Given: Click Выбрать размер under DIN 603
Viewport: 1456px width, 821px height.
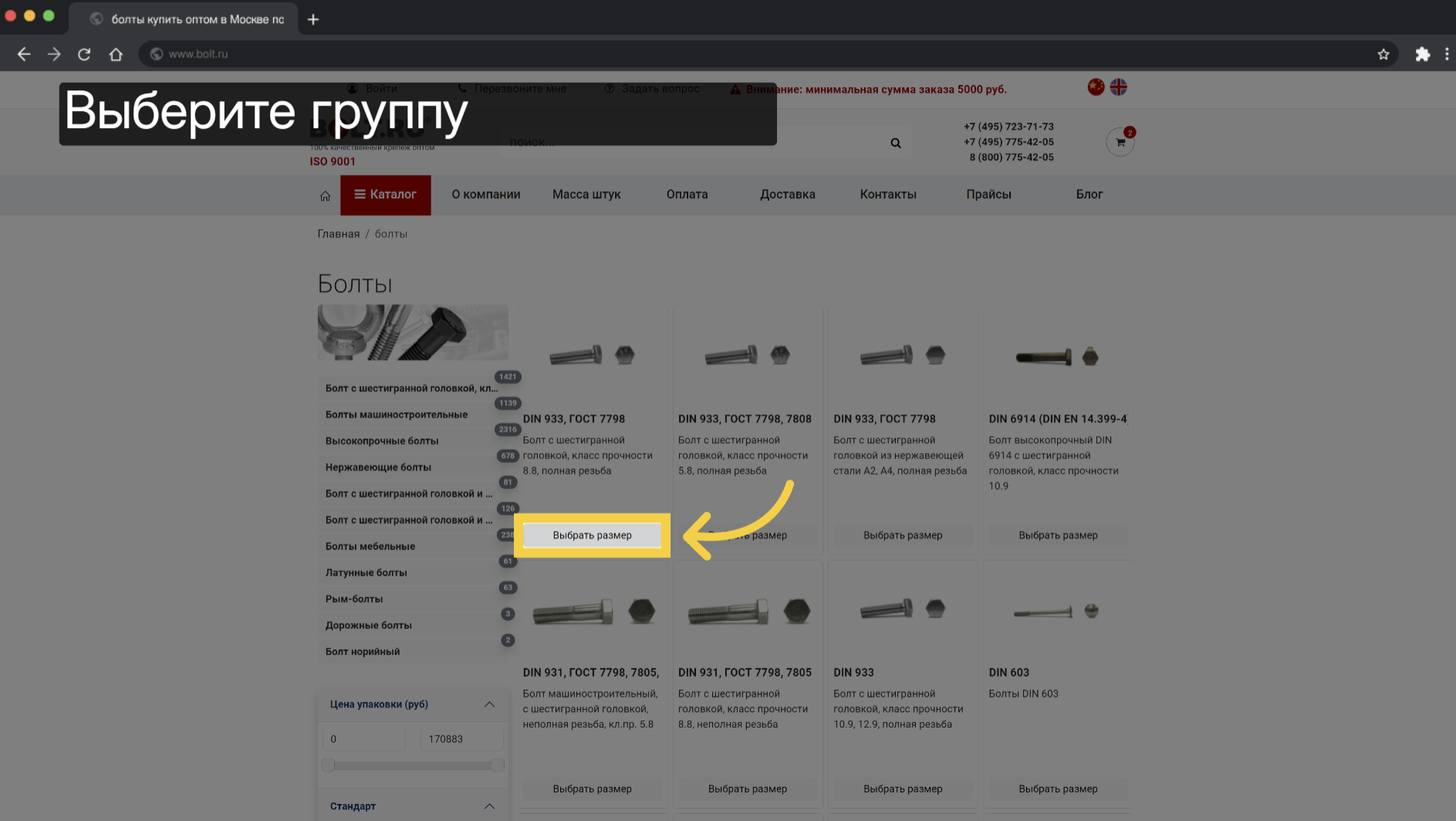Looking at the screenshot, I should click(1058, 789).
